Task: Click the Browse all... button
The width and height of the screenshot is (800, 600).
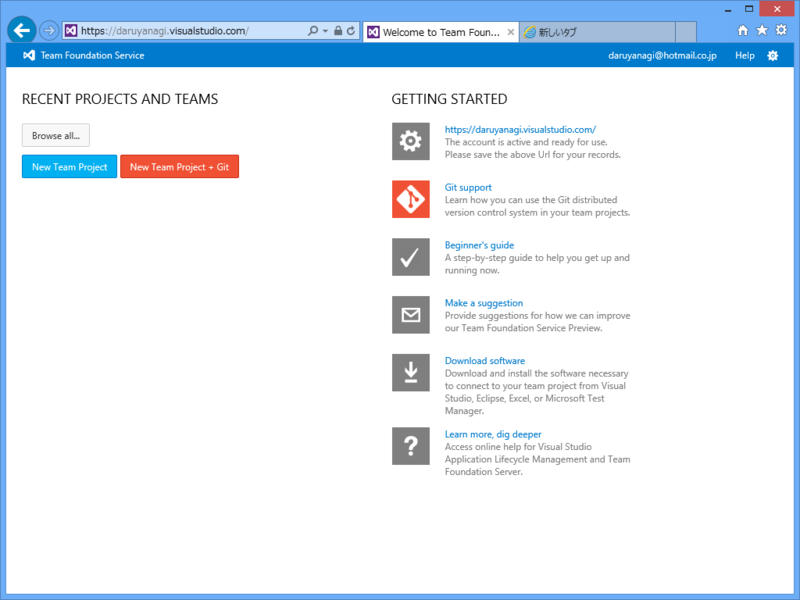Action: pos(56,135)
